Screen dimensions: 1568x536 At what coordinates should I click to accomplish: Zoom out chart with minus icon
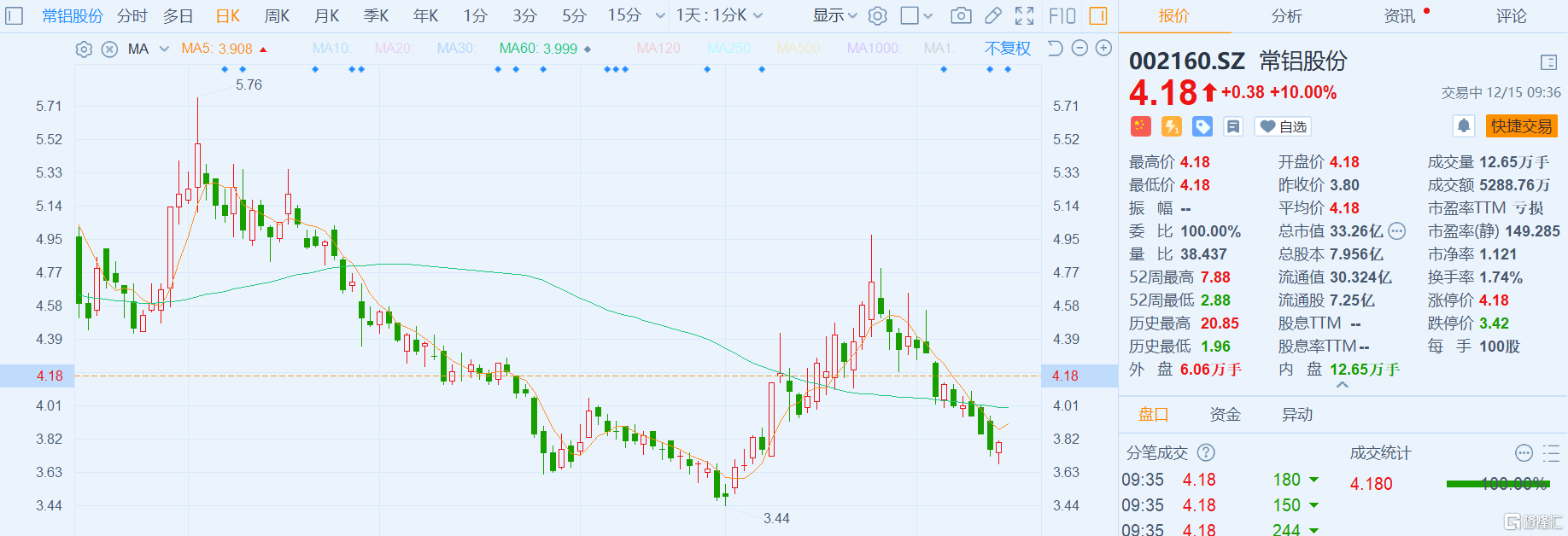(x=1079, y=49)
